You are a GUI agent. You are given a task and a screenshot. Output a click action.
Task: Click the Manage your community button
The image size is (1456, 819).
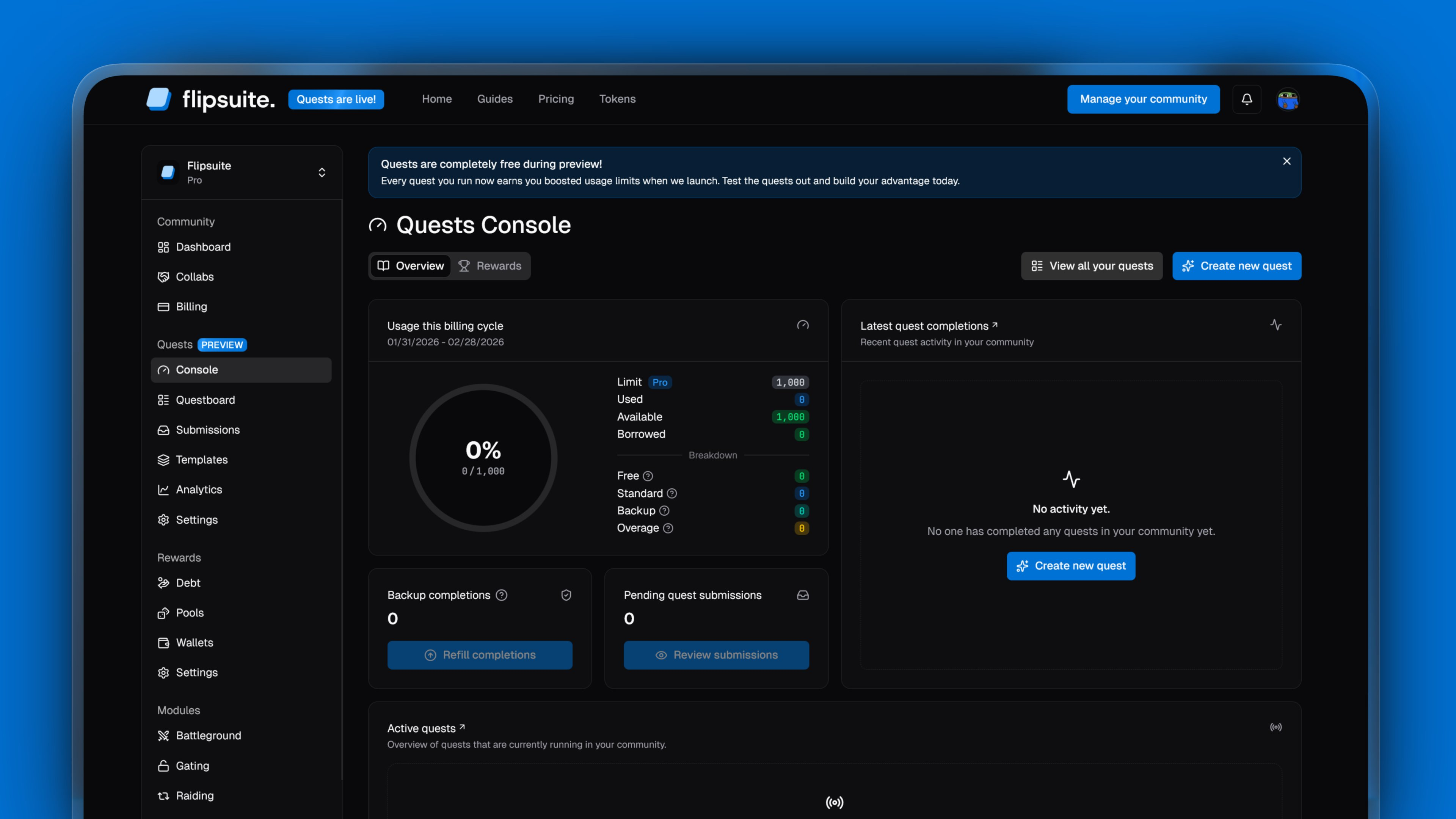click(1143, 99)
